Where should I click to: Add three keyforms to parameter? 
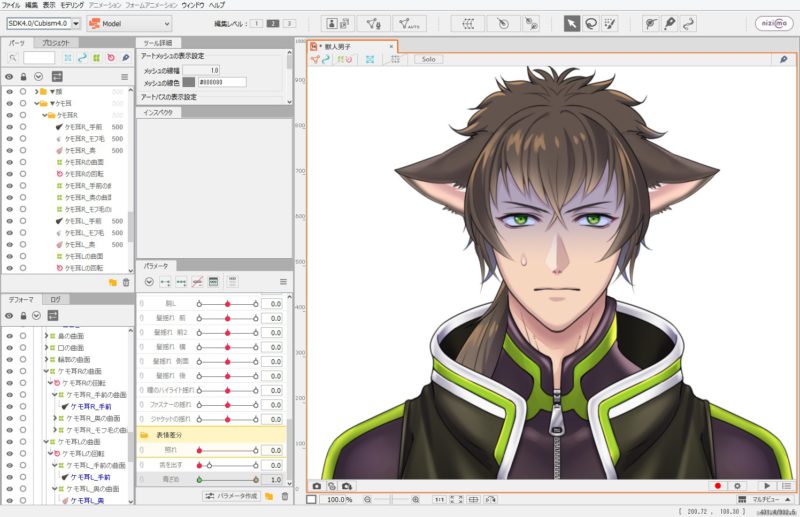[181, 282]
